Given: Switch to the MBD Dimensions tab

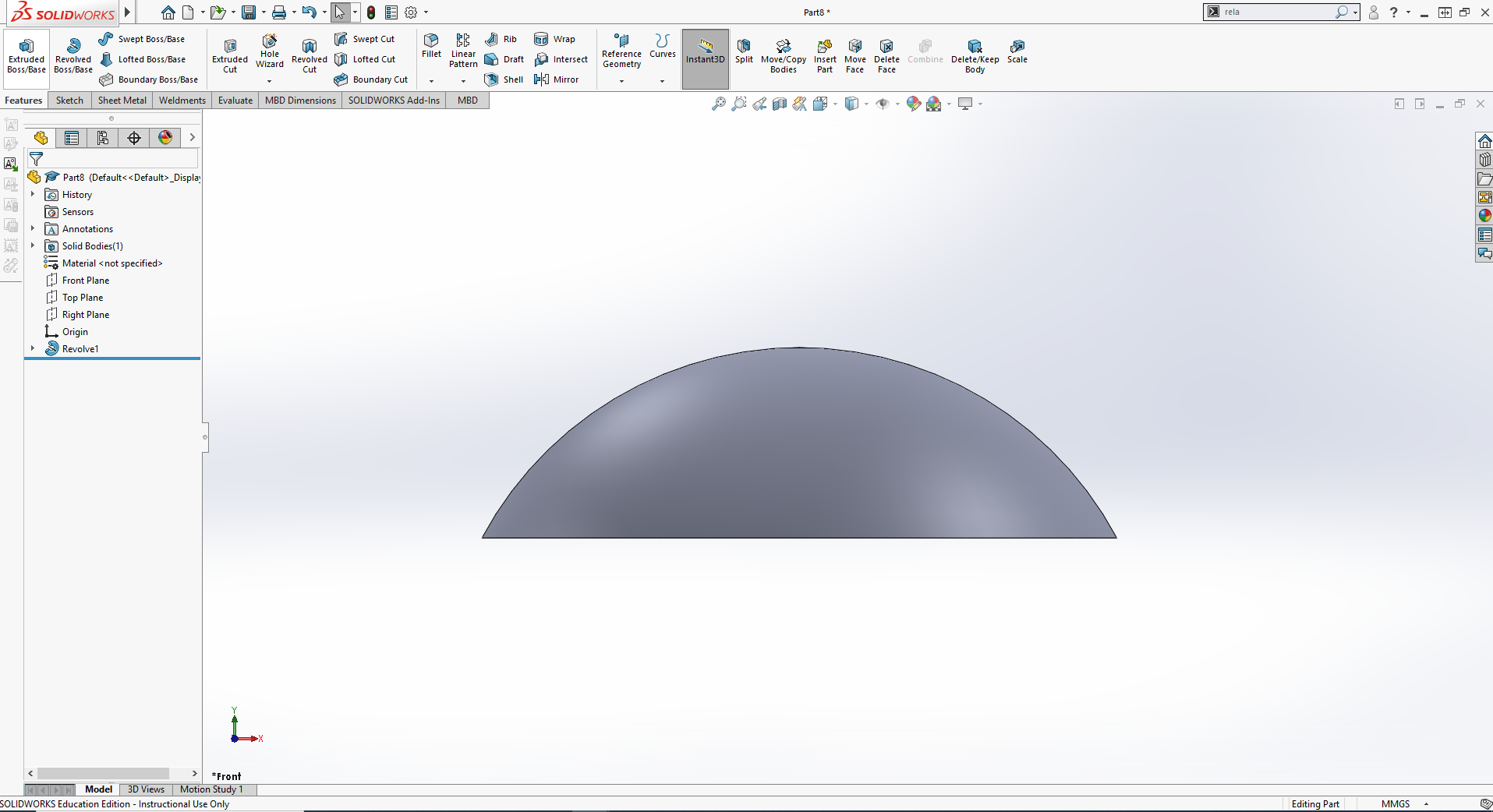Looking at the screenshot, I should point(300,101).
